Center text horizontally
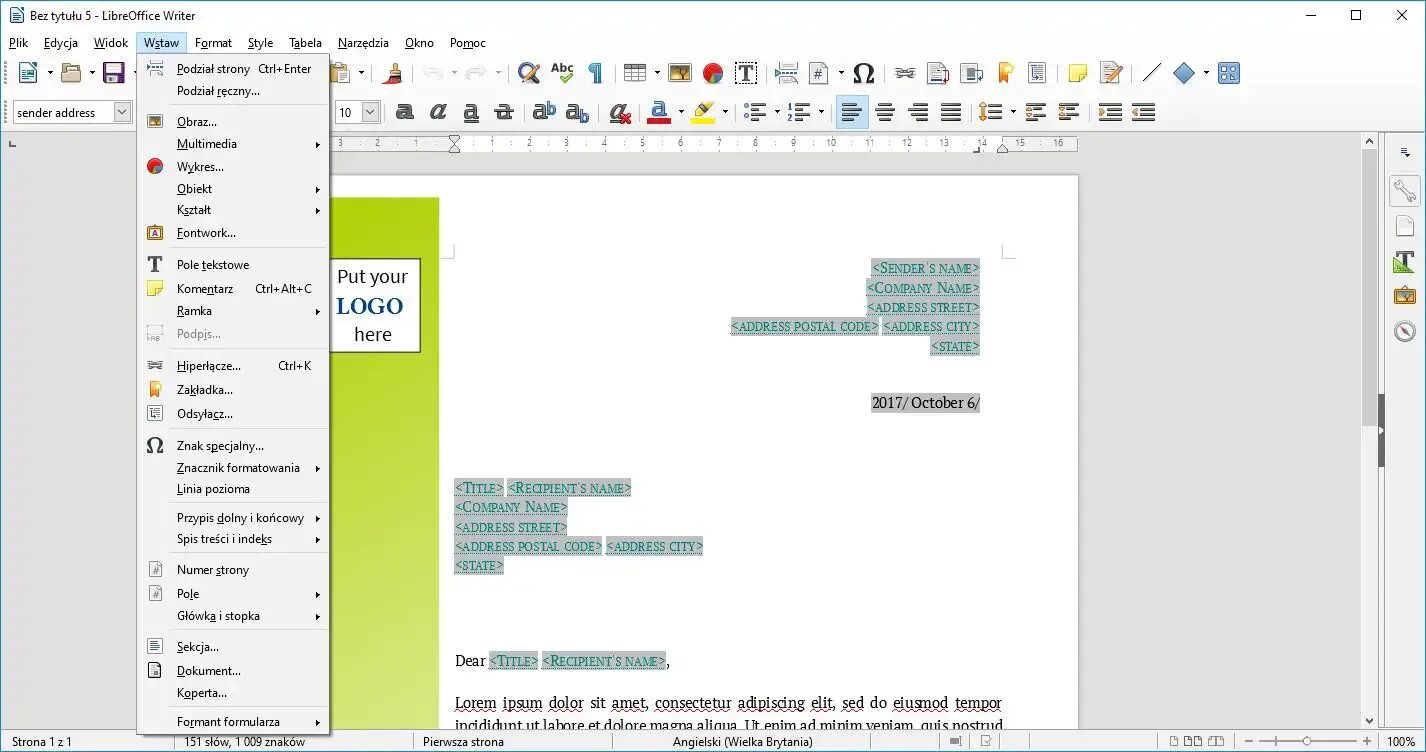Image resolution: width=1426 pixels, height=752 pixels. 885,112
